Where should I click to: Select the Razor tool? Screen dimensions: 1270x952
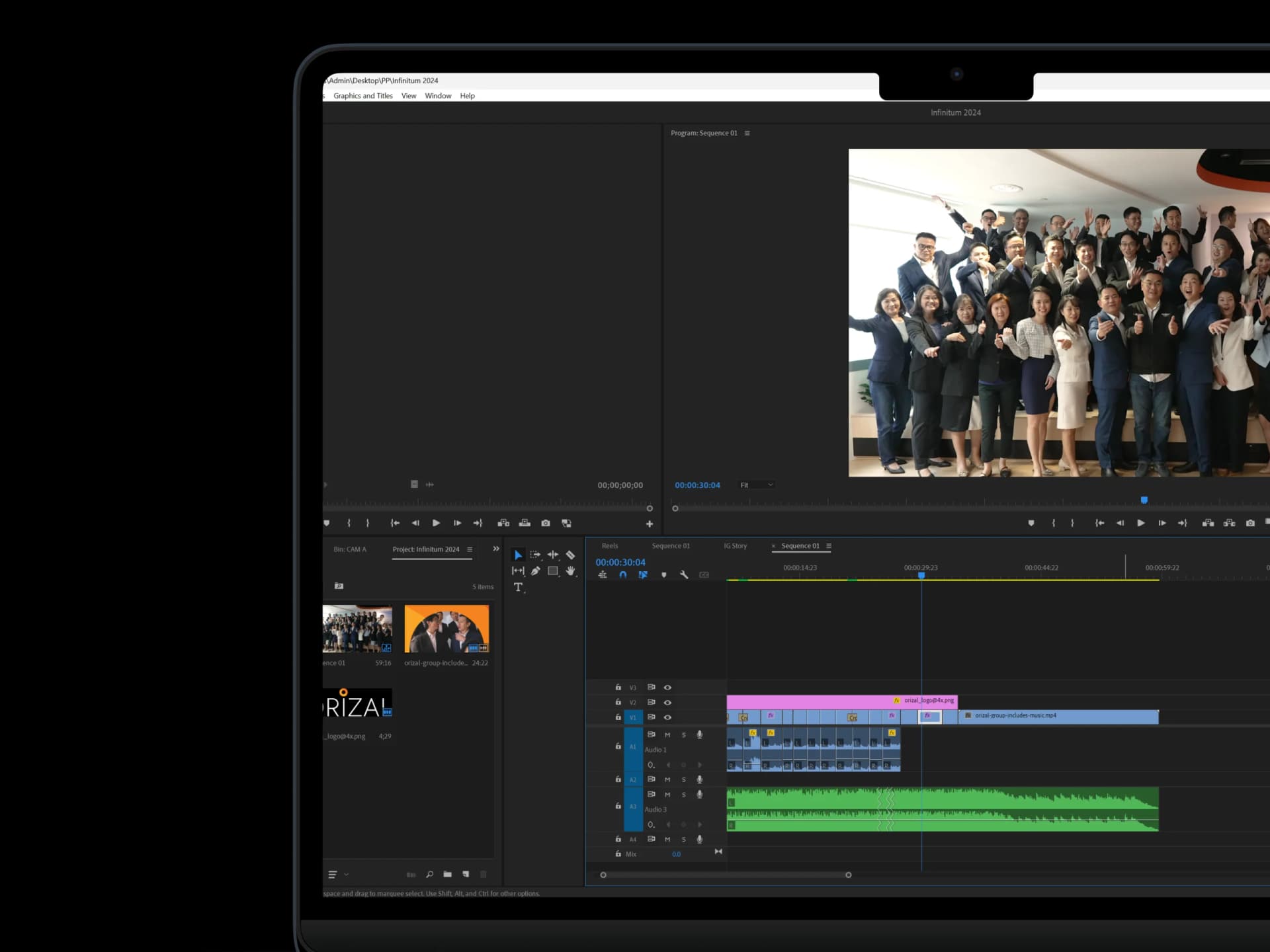click(570, 555)
